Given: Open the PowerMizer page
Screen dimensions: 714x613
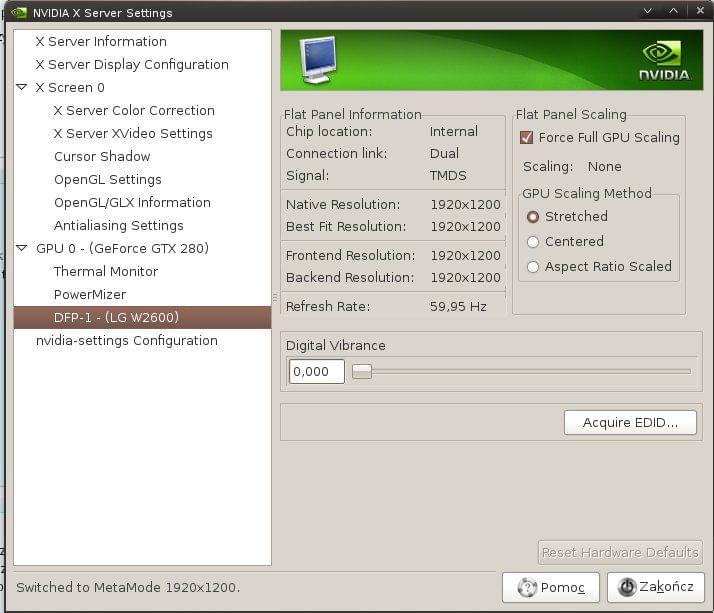Looking at the screenshot, I should 90,295.
